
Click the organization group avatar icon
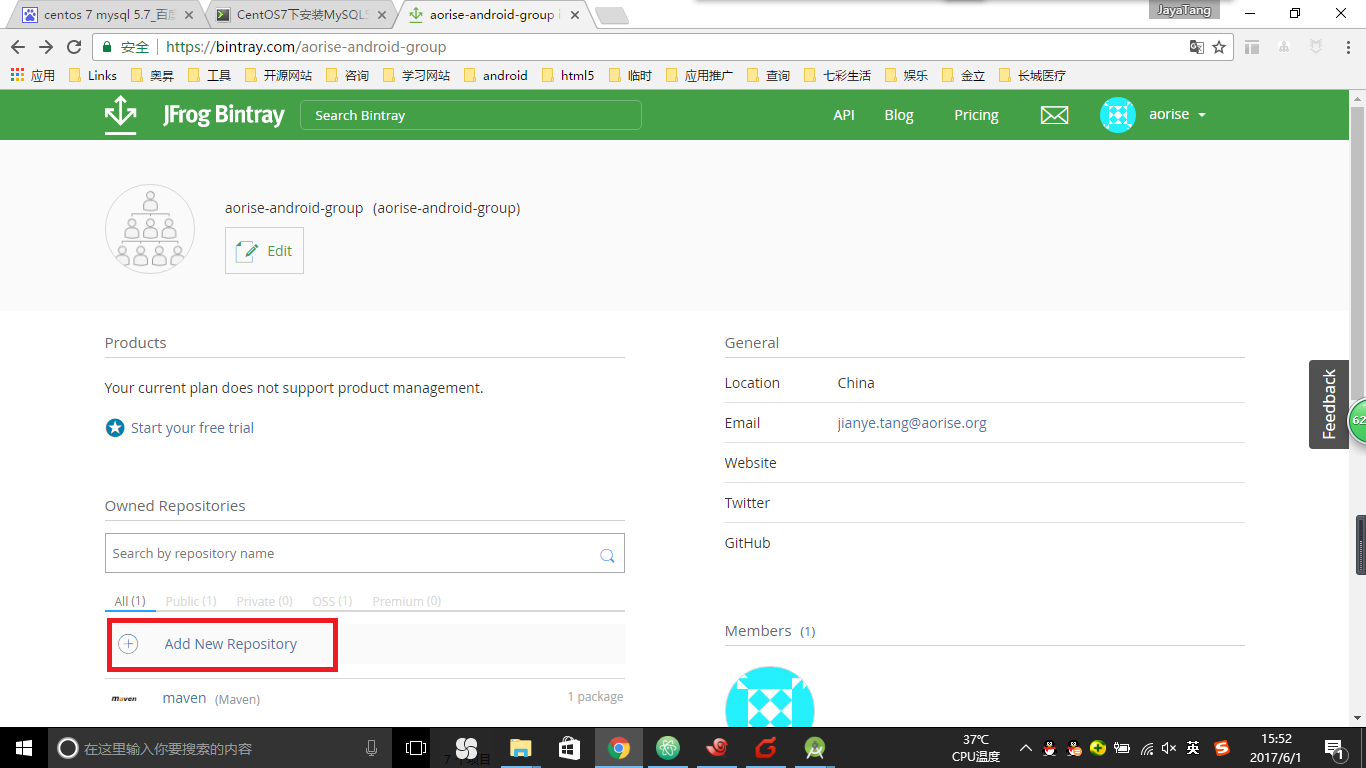pos(150,229)
